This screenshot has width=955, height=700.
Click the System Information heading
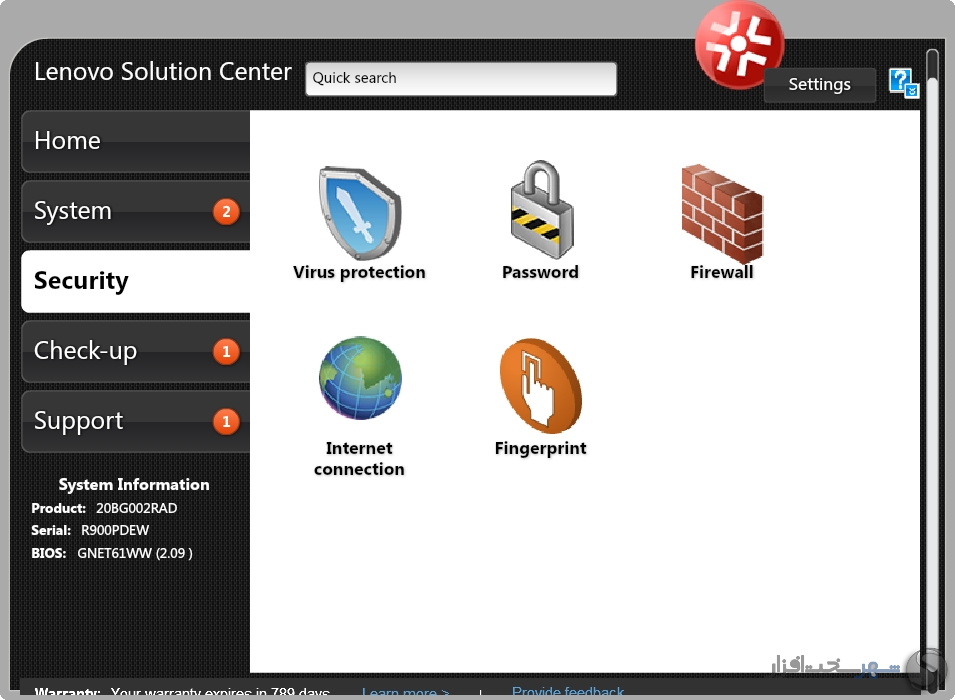pos(134,485)
